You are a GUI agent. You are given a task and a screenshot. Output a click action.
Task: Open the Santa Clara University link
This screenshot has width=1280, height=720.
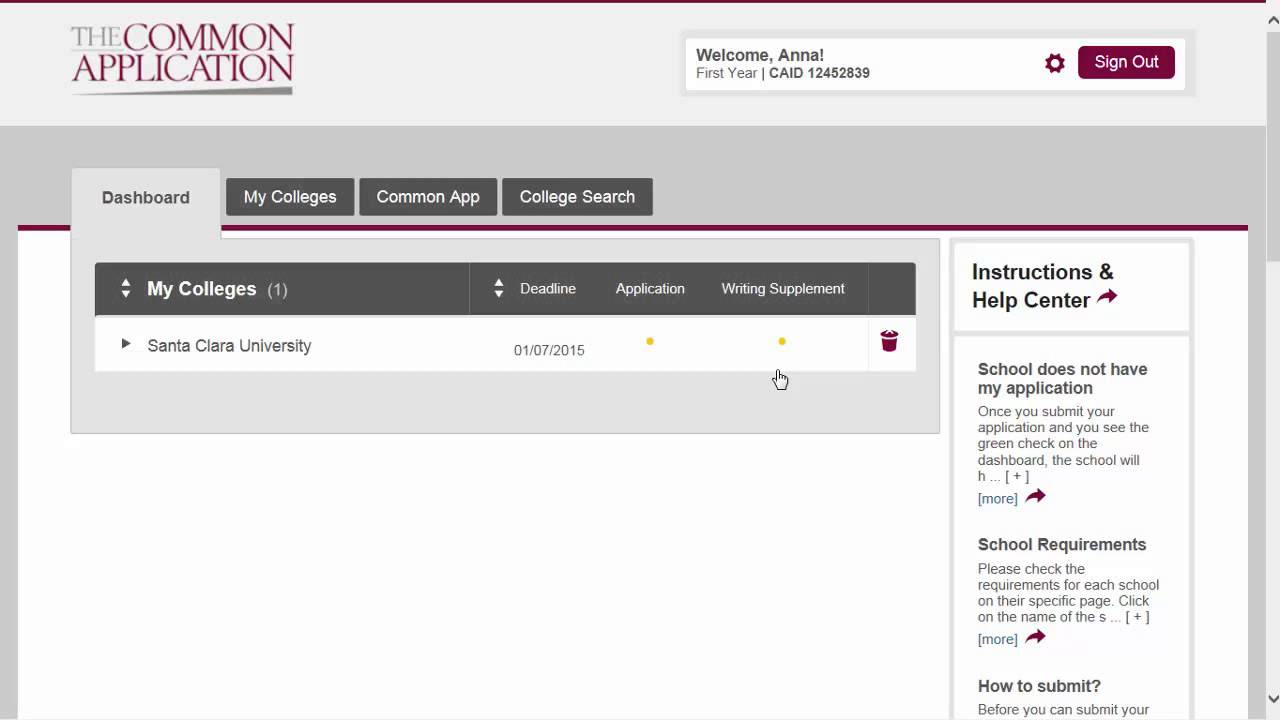(229, 346)
